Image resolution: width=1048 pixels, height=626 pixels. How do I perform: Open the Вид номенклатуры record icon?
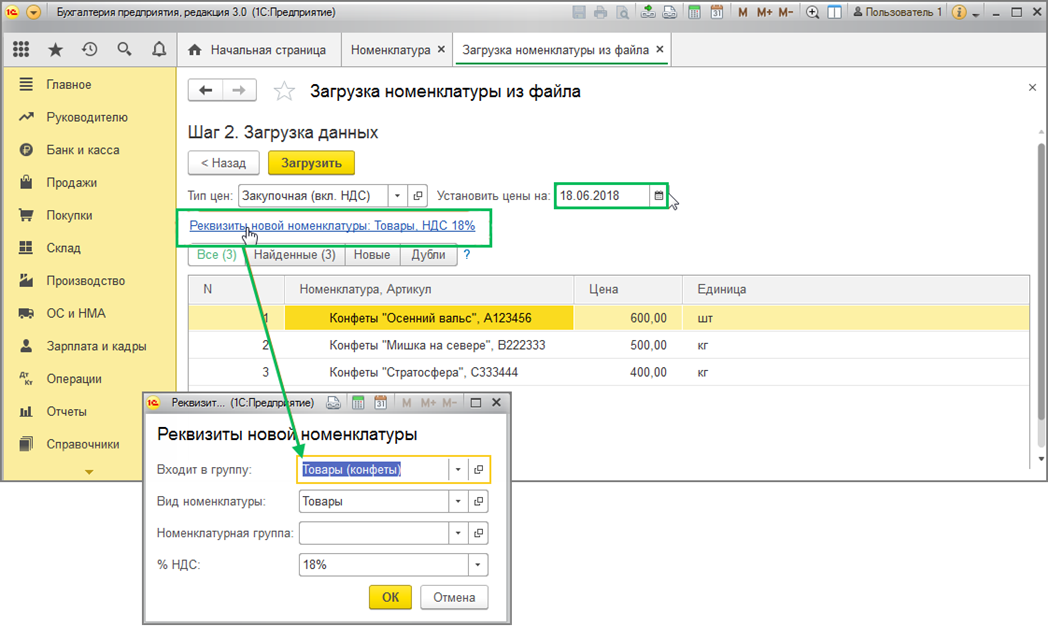coord(479,501)
